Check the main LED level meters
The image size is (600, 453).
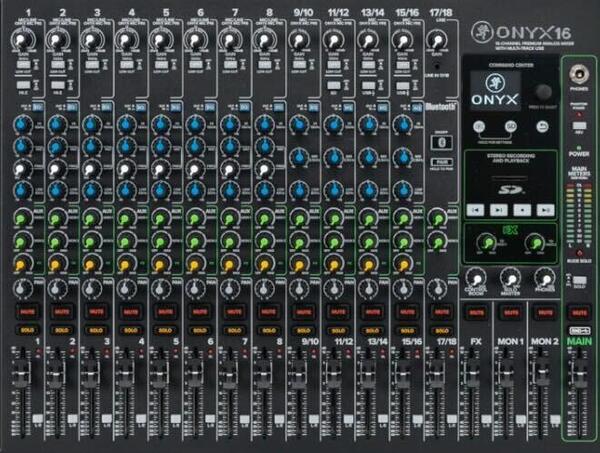[579, 213]
